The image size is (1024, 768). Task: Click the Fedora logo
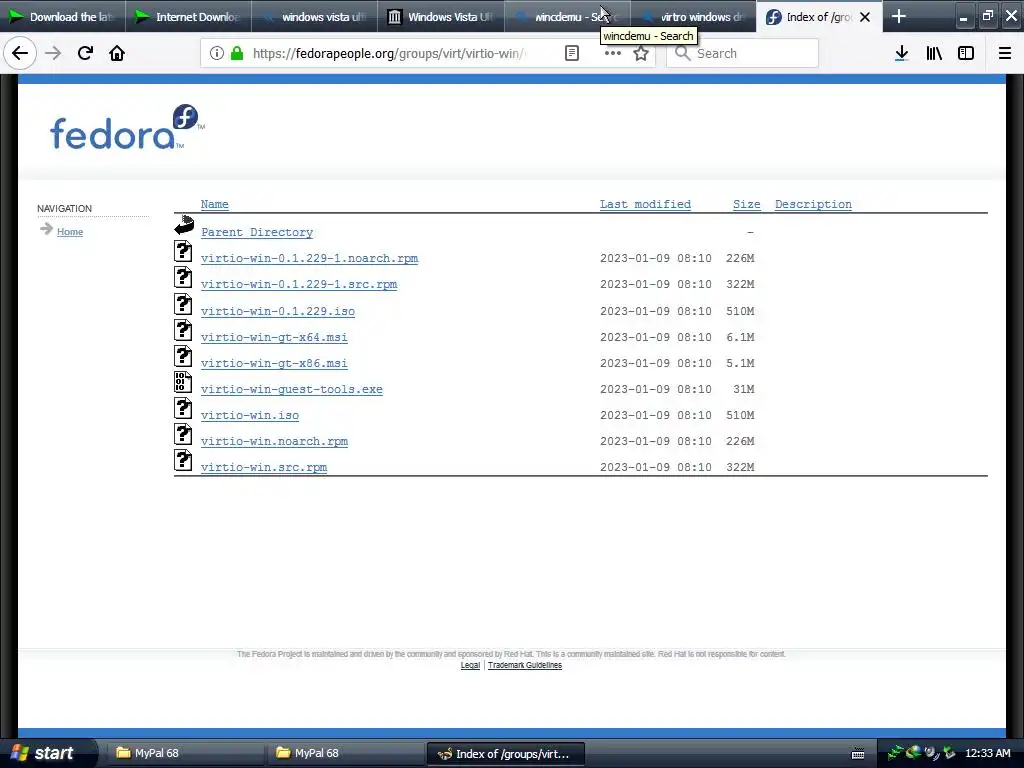pos(127,127)
